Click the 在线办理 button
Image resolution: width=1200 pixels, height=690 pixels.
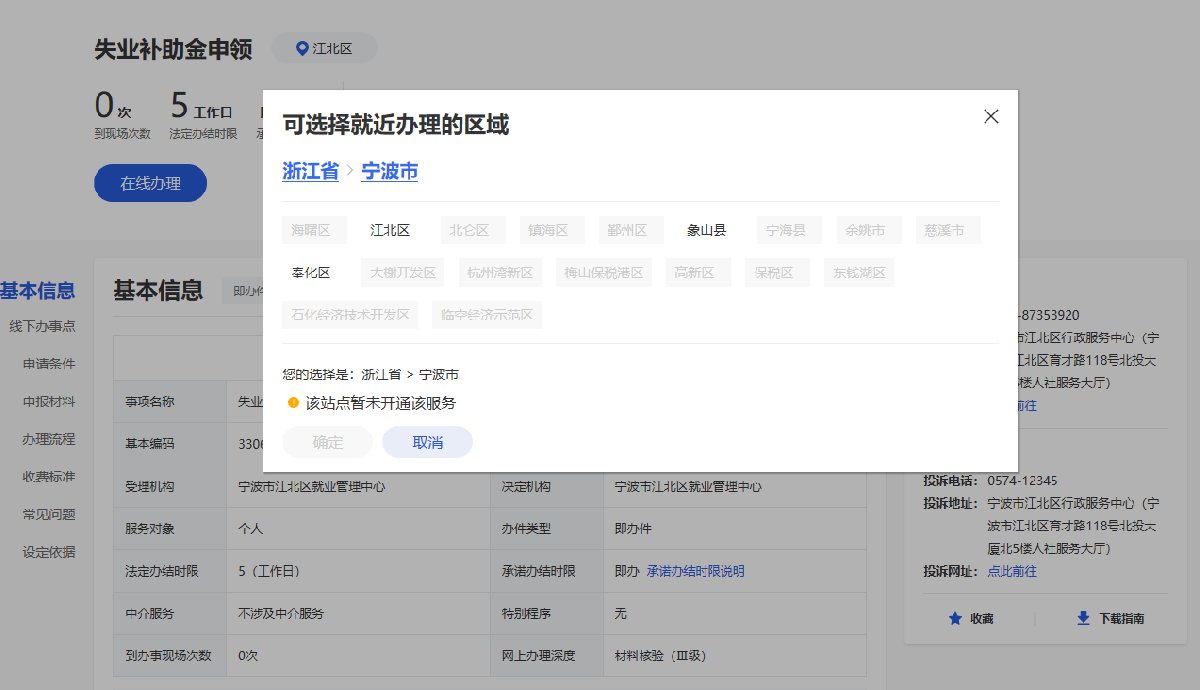coord(150,183)
